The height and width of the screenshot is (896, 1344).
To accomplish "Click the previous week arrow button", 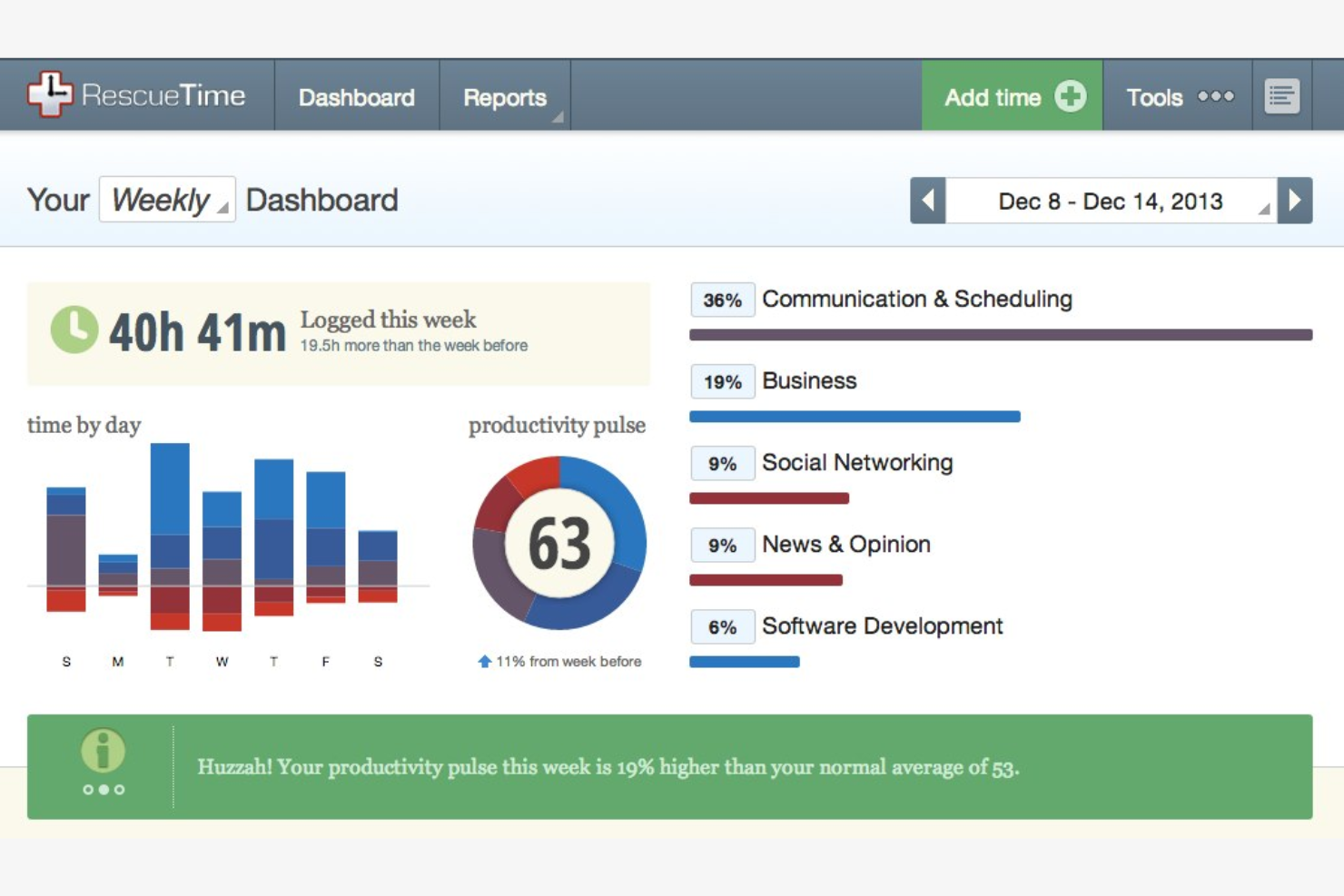I will tap(927, 201).
